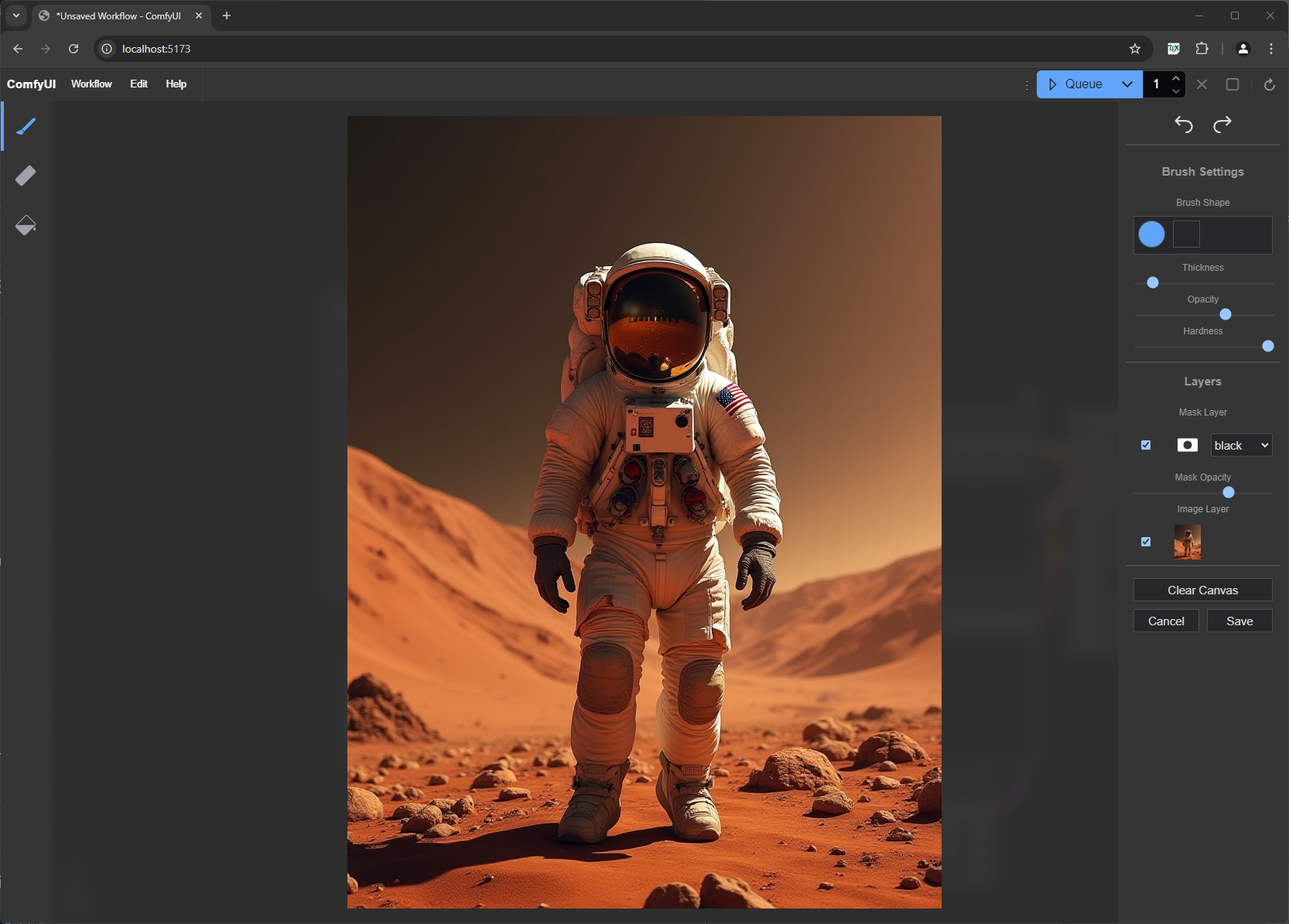Click the astronaut image layer thumbnail
The width and height of the screenshot is (1289, 924).
(1188, 542)
